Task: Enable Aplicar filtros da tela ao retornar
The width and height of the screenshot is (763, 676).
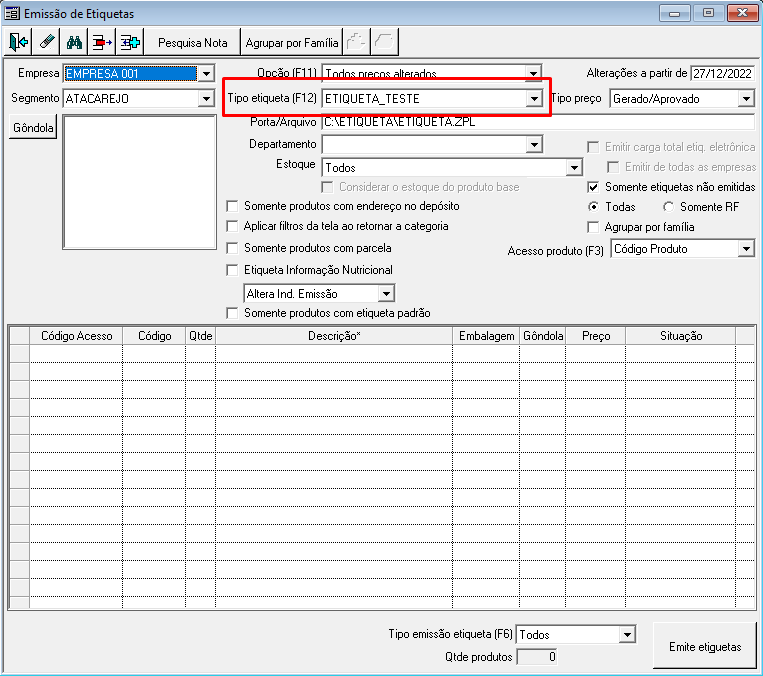Action: click(233, 226)
